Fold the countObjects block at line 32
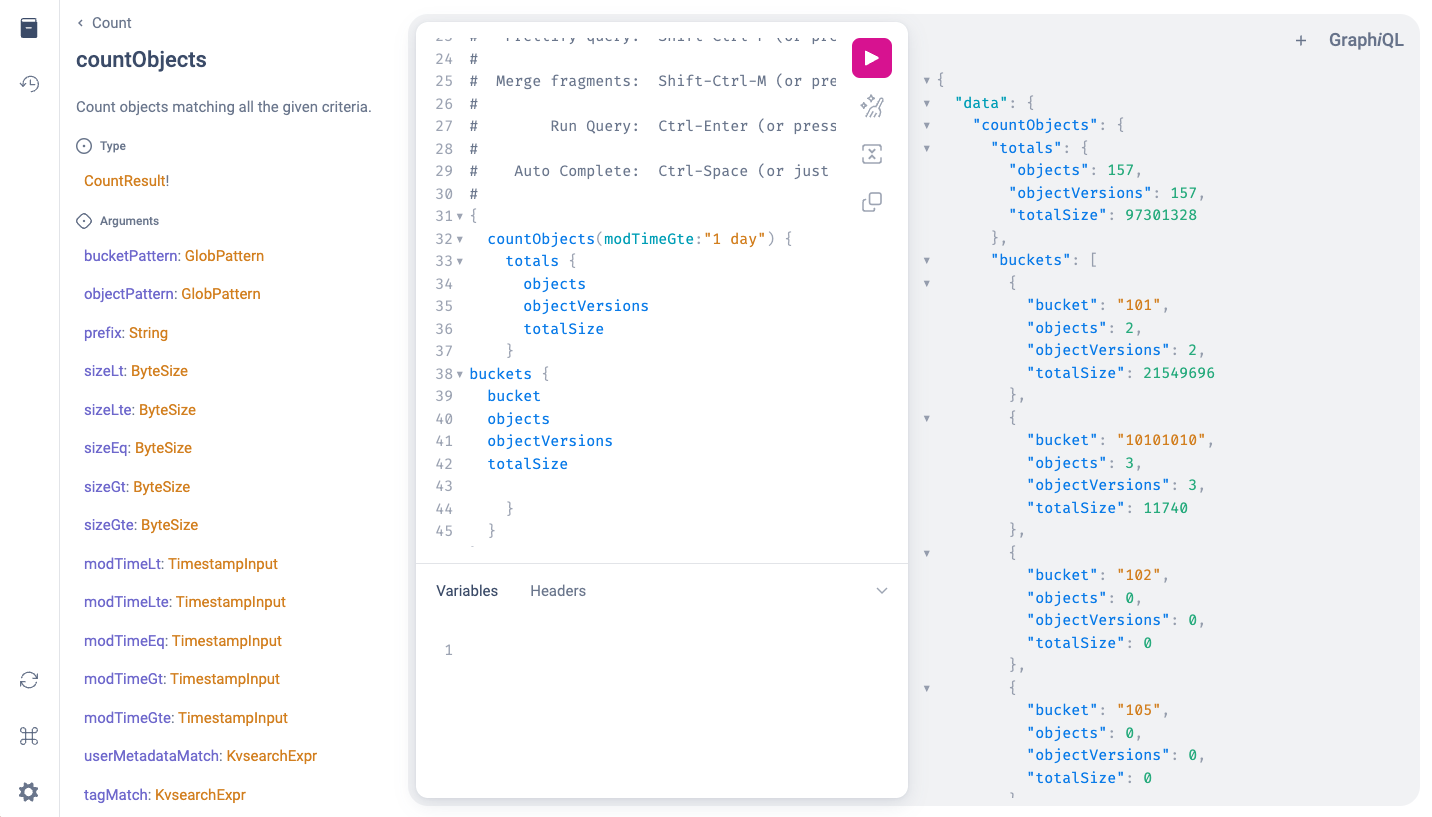This screenshot has width=1432, height=817. tap(460, 239)
